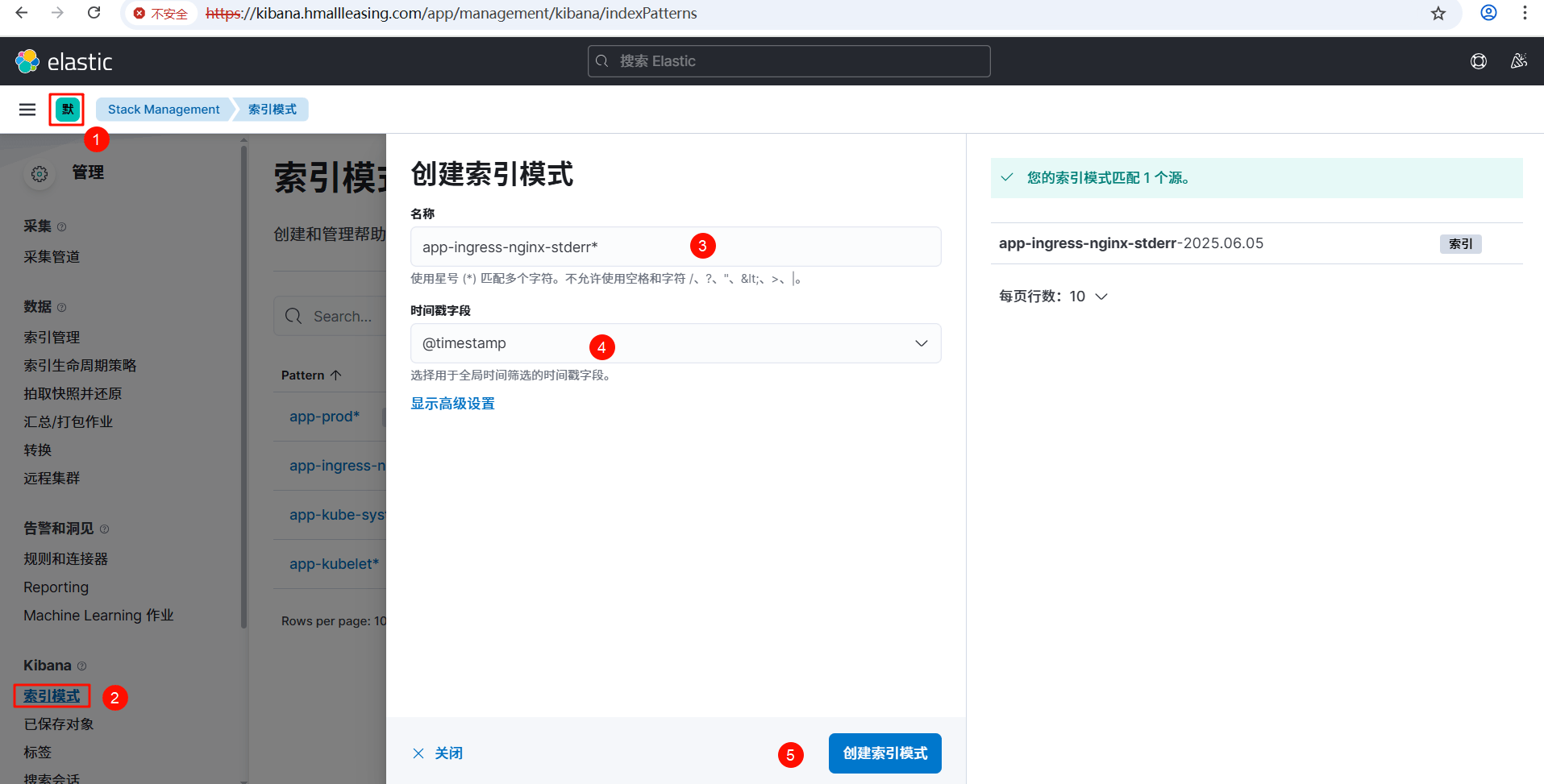Go back using browser back arrow
This screenshot has width=1544, height=784.
tap(22, 13)
